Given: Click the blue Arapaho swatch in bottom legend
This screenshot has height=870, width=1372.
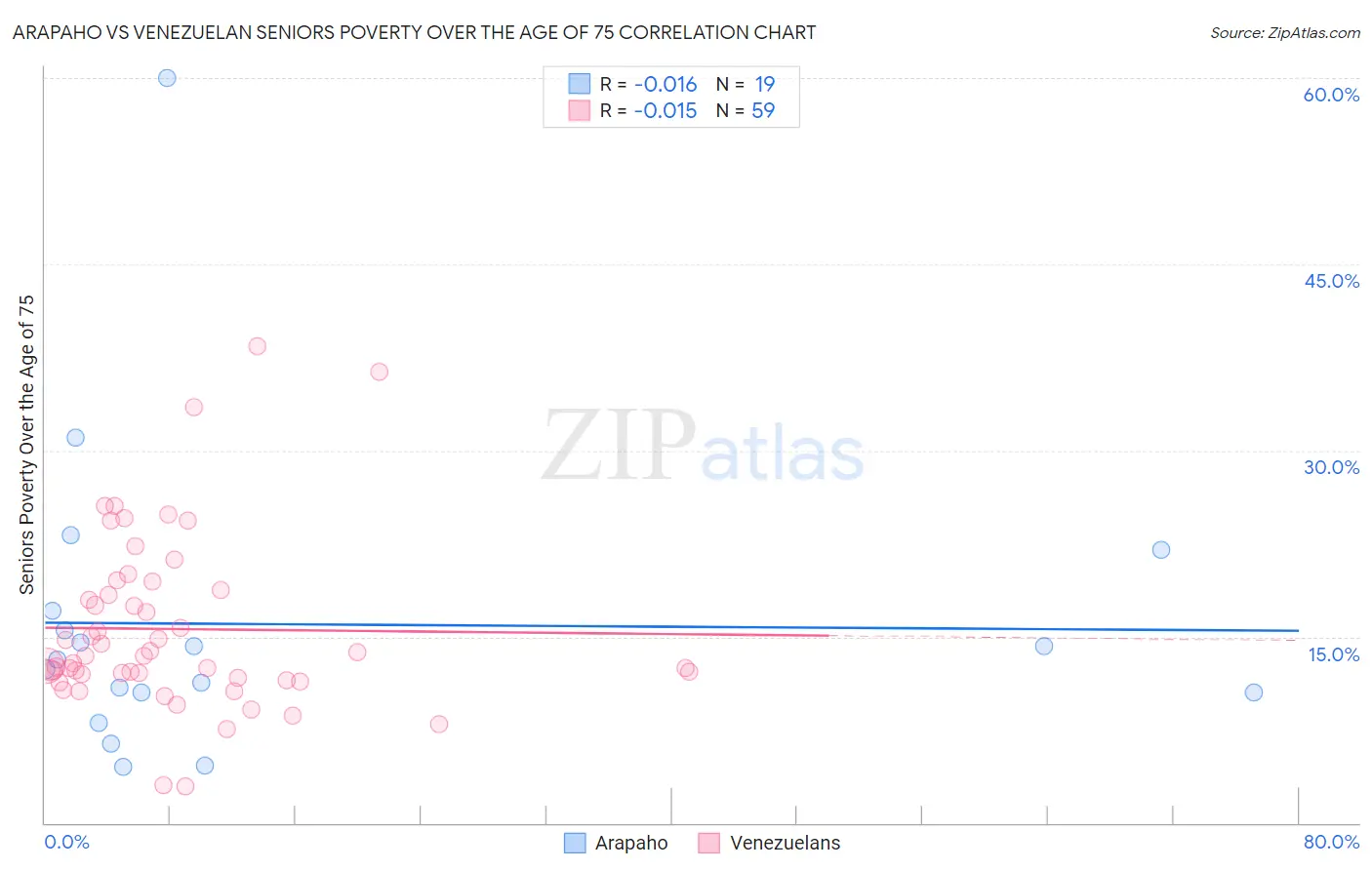Looking at the screenshot, I should click(x=575, y=843).
